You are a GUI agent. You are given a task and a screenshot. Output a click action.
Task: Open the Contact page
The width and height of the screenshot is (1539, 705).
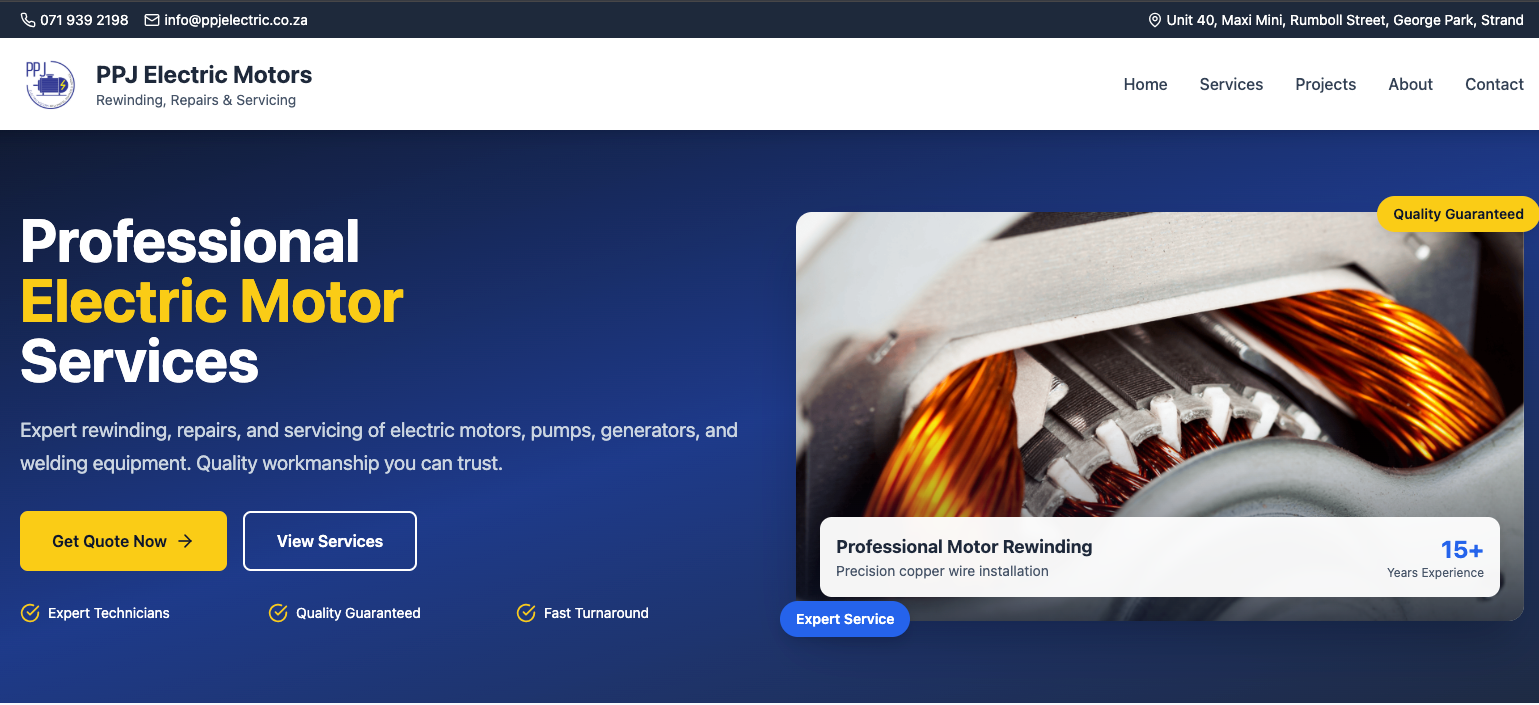point(1494,84)
